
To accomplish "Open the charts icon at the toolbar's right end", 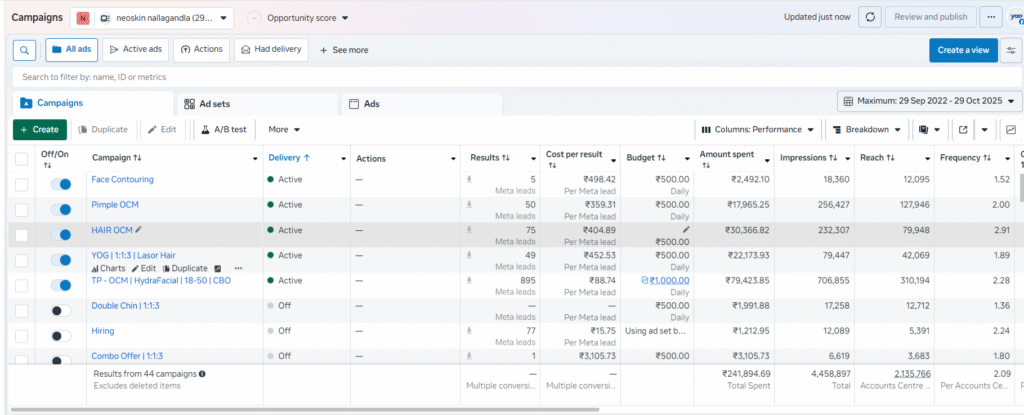I will tap(1011, 129).
